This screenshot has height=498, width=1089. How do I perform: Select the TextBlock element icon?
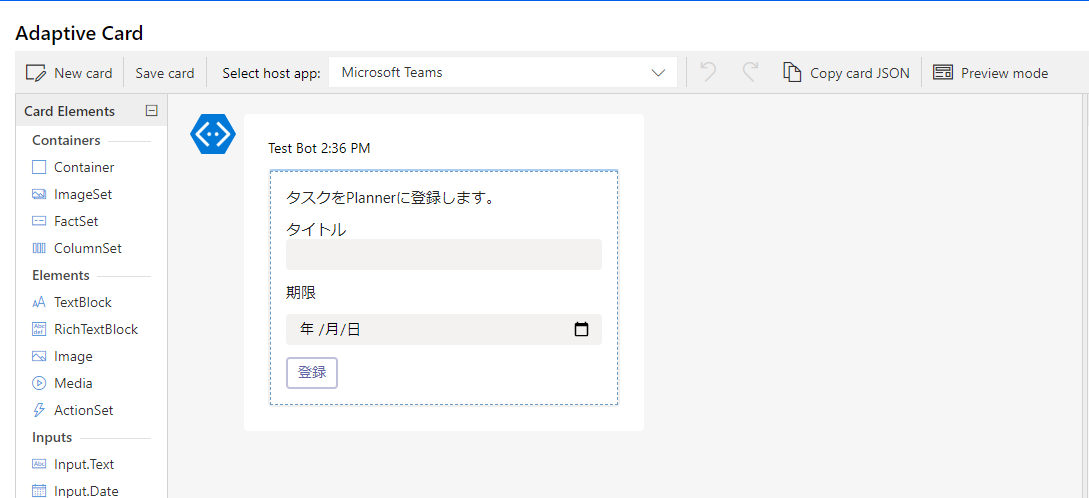pyautogui.click(x=39, y=302)
